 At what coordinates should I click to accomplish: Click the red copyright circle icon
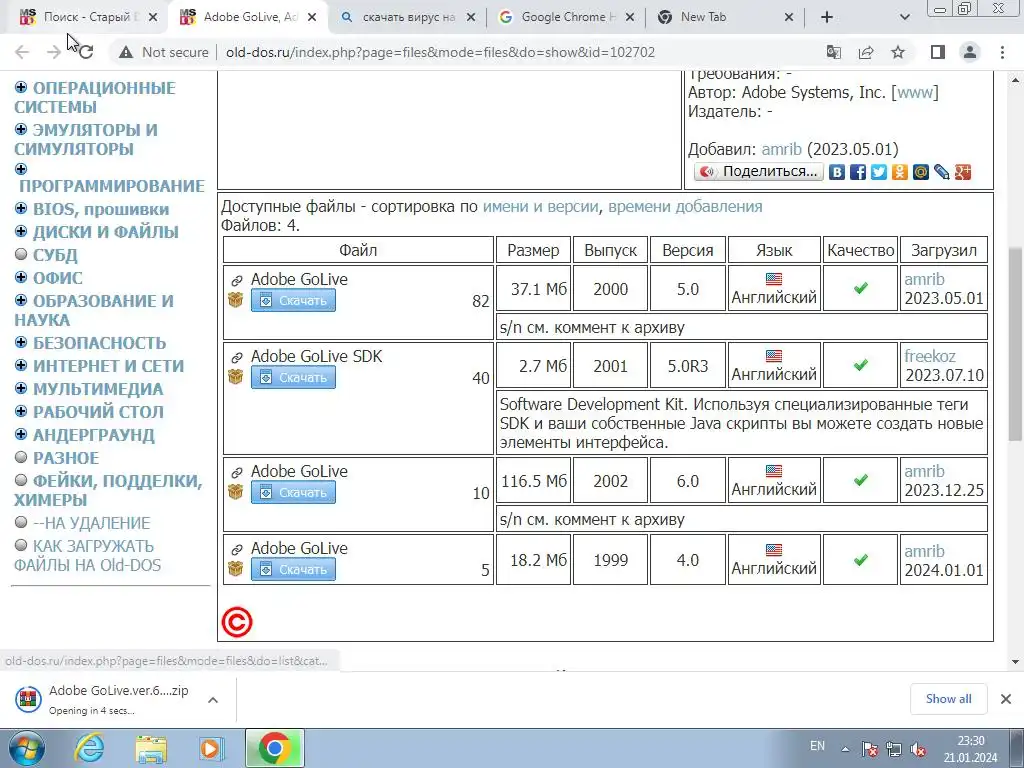[236, 622]
